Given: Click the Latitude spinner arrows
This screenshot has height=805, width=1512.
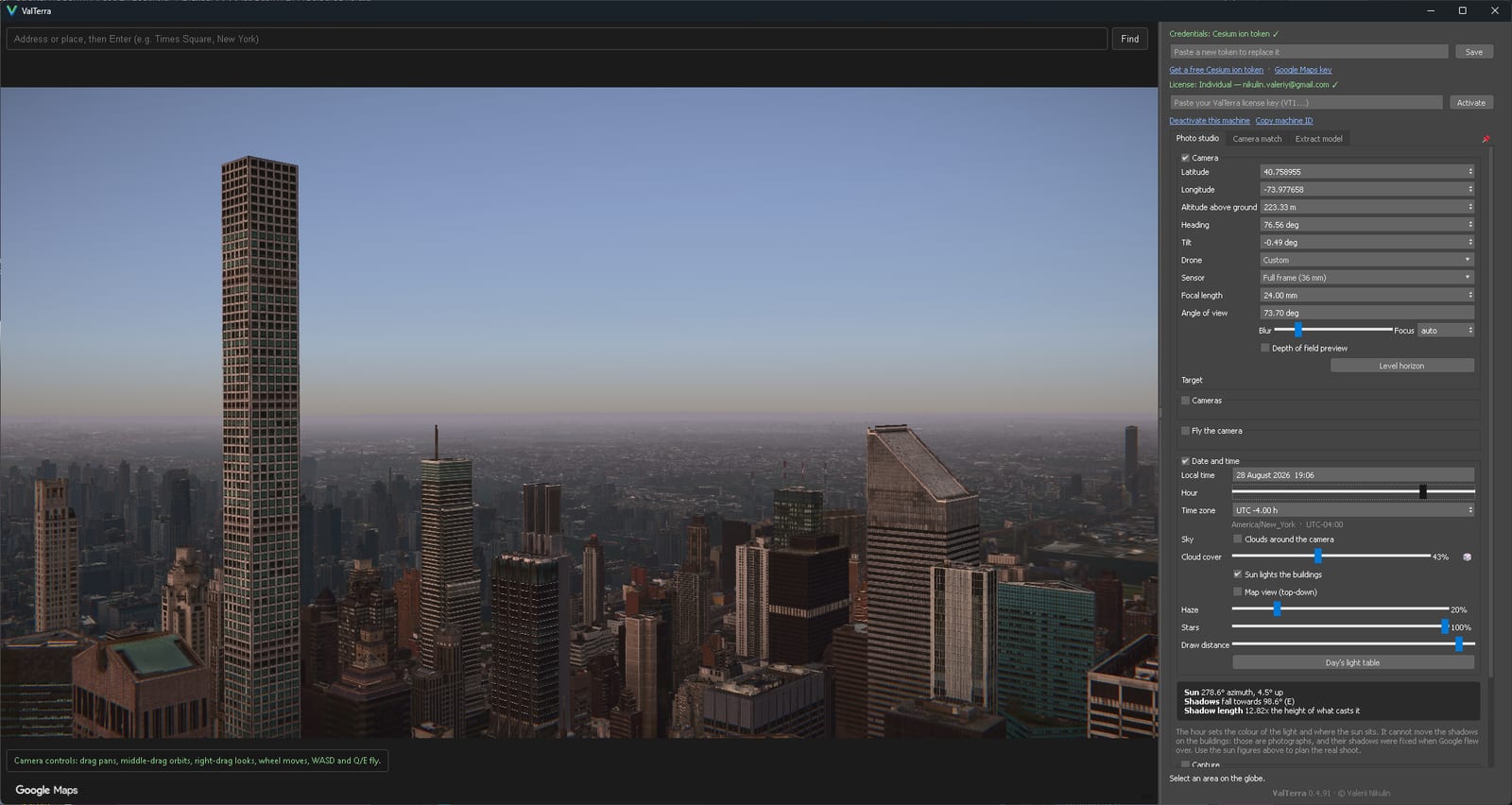Looking at the screenshot, I should click(x=1470, y=172).
